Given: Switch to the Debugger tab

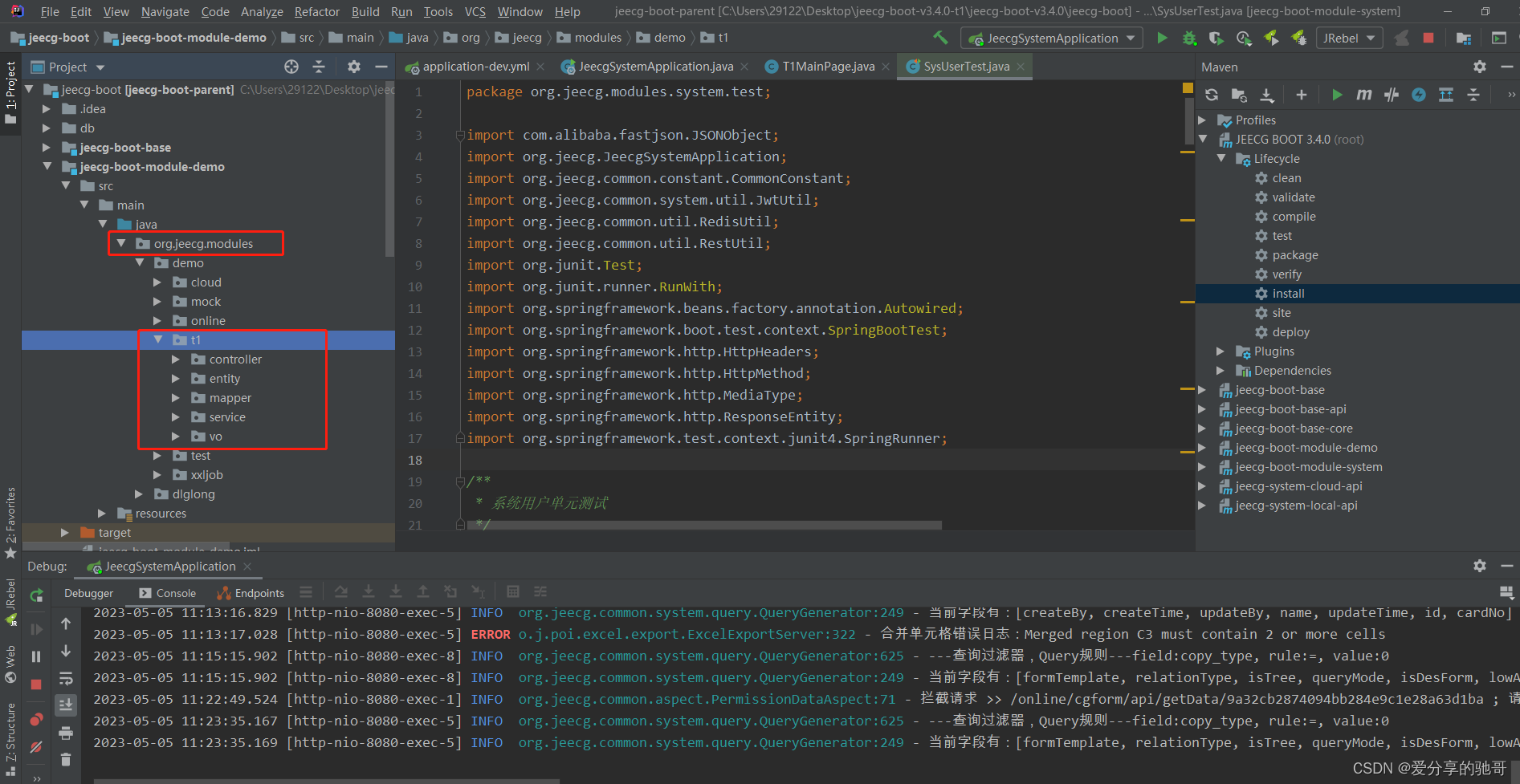Looking at the screenshot, I should pos(89,594).
